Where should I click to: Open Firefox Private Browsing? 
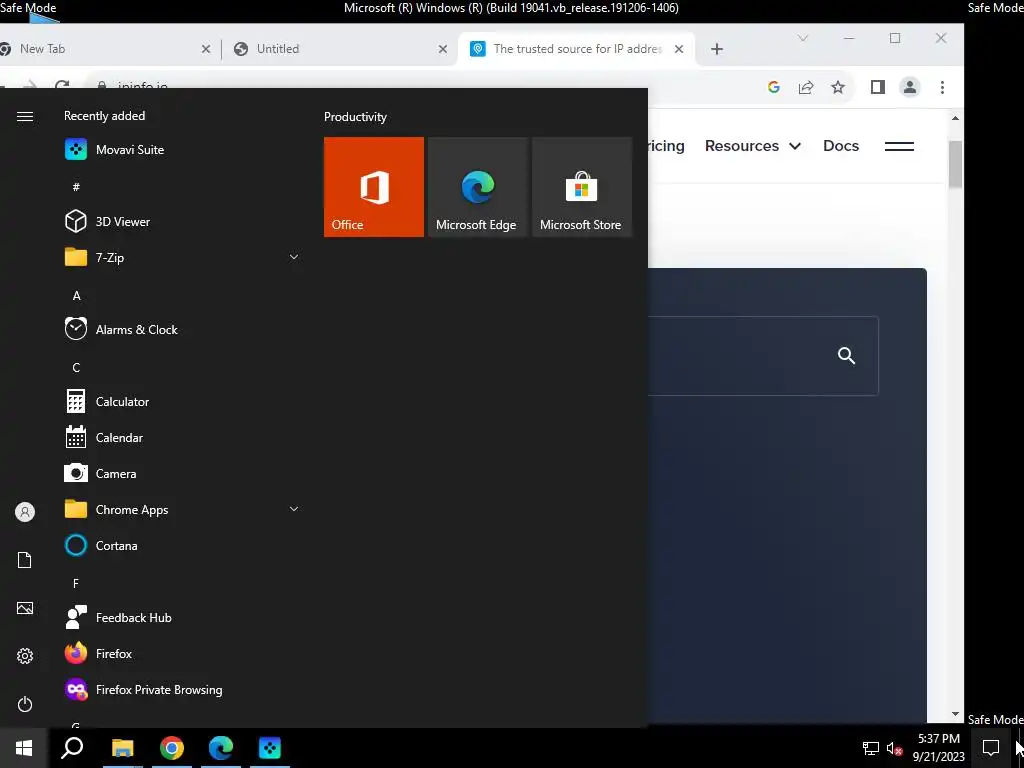(x=182, y=690)
